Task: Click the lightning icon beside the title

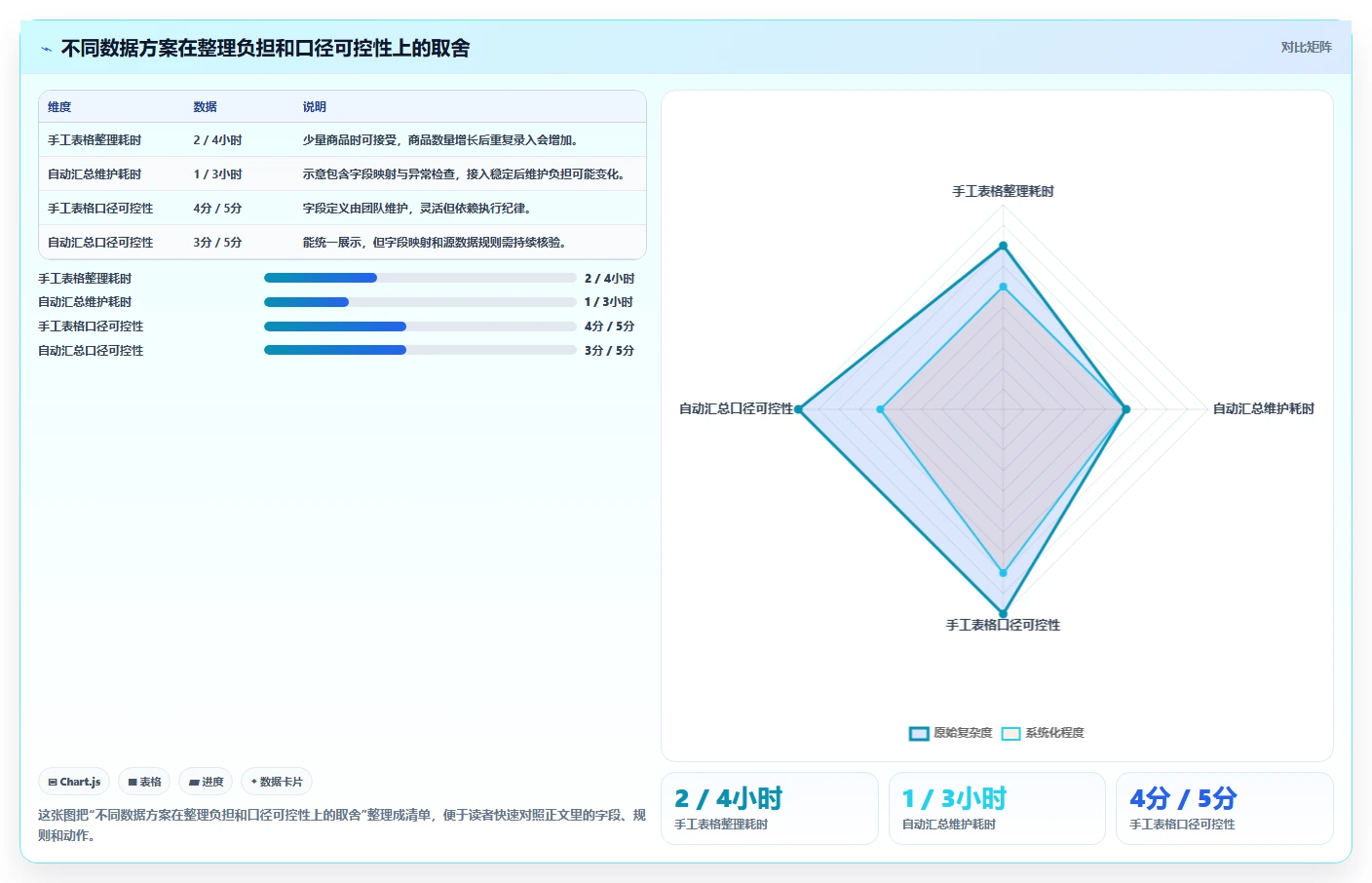Action: pyautogui.click(x=46, y=49)
